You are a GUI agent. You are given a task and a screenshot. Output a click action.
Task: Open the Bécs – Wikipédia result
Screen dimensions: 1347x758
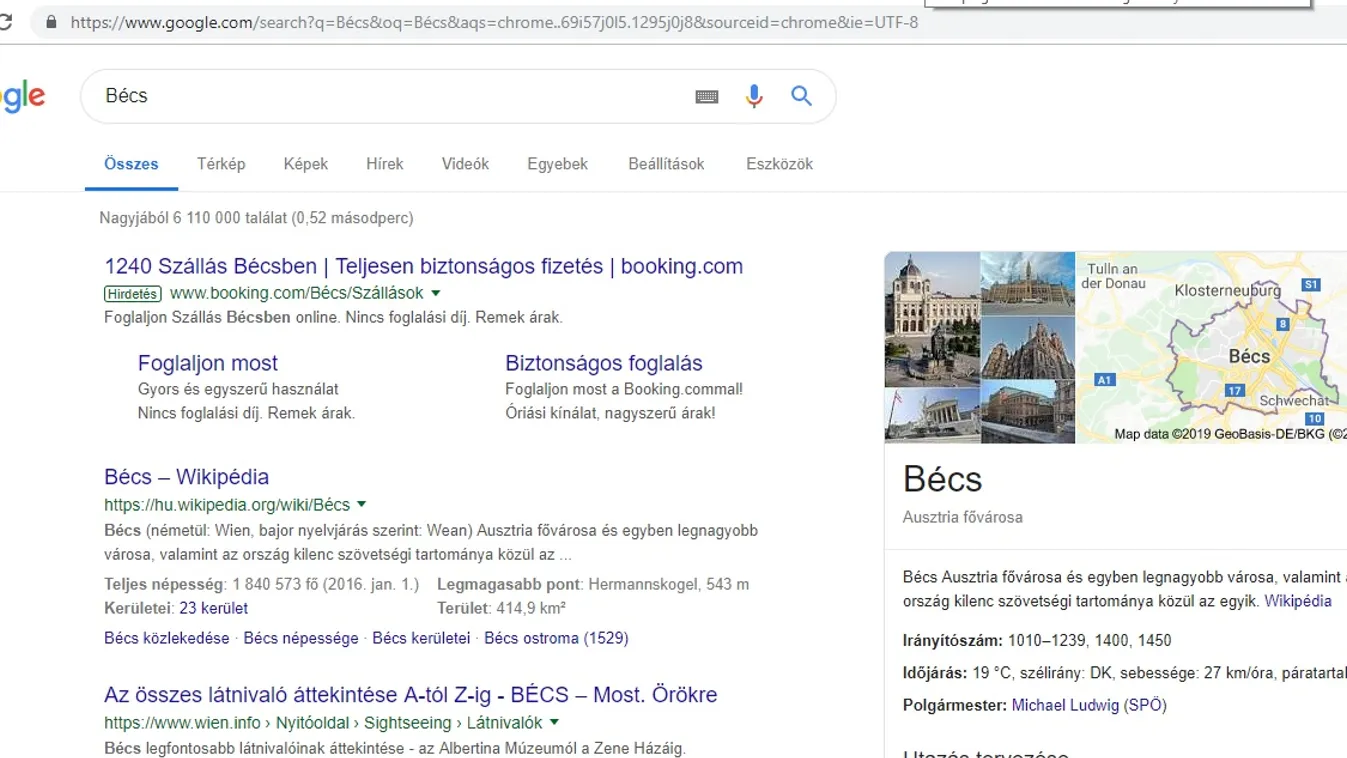coord(187,477)
